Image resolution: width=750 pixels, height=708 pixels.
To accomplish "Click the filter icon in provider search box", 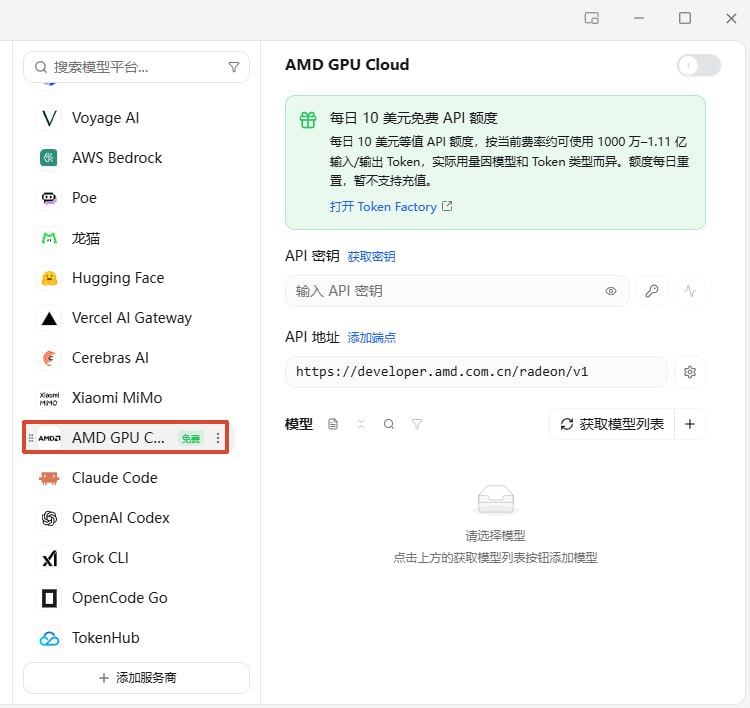I will (234, 67).
